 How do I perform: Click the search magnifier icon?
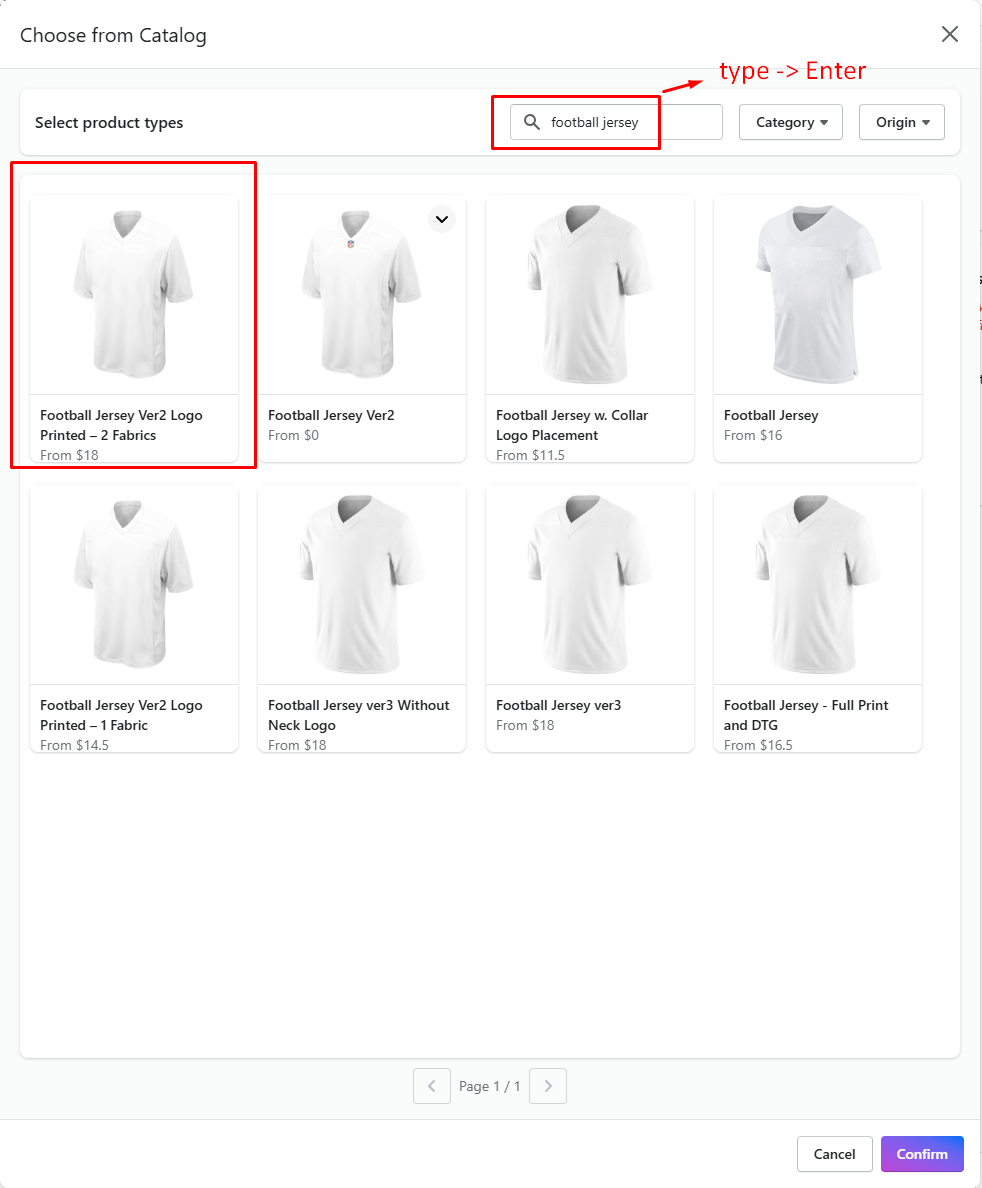532,122
